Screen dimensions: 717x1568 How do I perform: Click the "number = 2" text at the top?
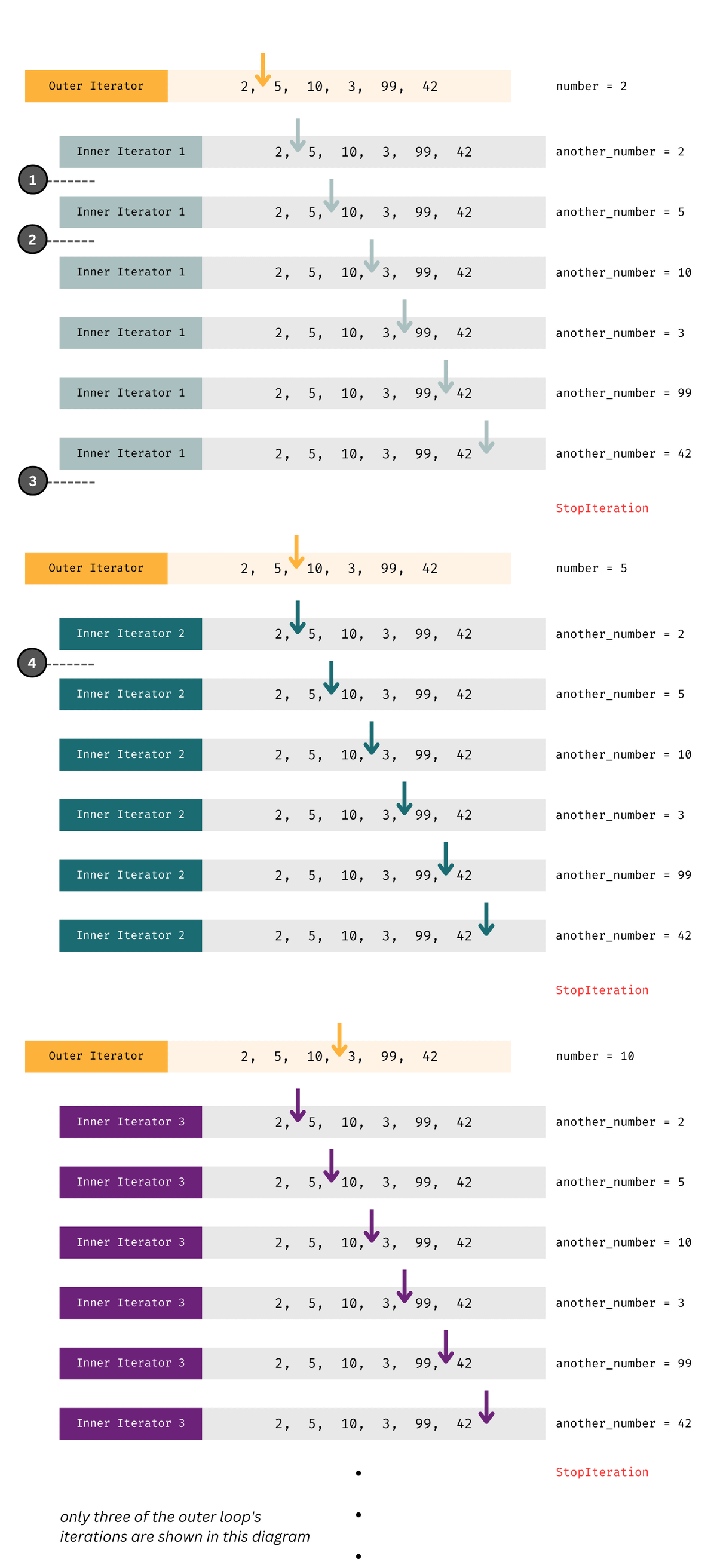click(591, 86)
